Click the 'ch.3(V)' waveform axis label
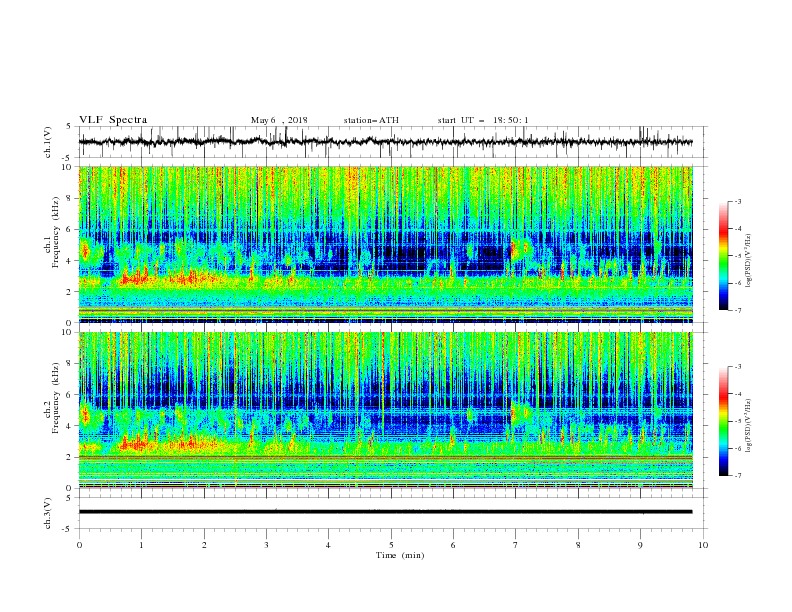The width and height of the screenshot is (792, 612). (x=48, y=513)
